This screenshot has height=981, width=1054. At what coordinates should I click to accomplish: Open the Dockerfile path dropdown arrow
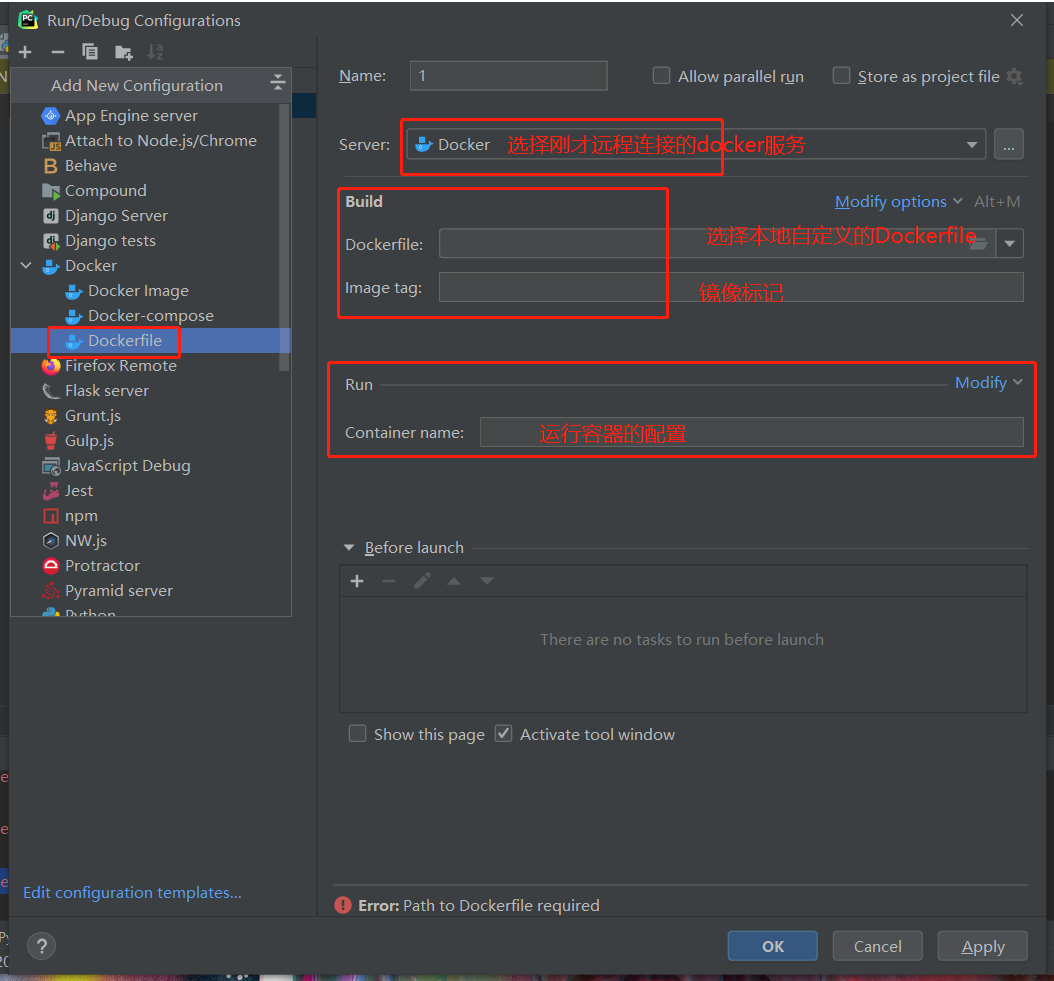click(x=1010, y=243)
